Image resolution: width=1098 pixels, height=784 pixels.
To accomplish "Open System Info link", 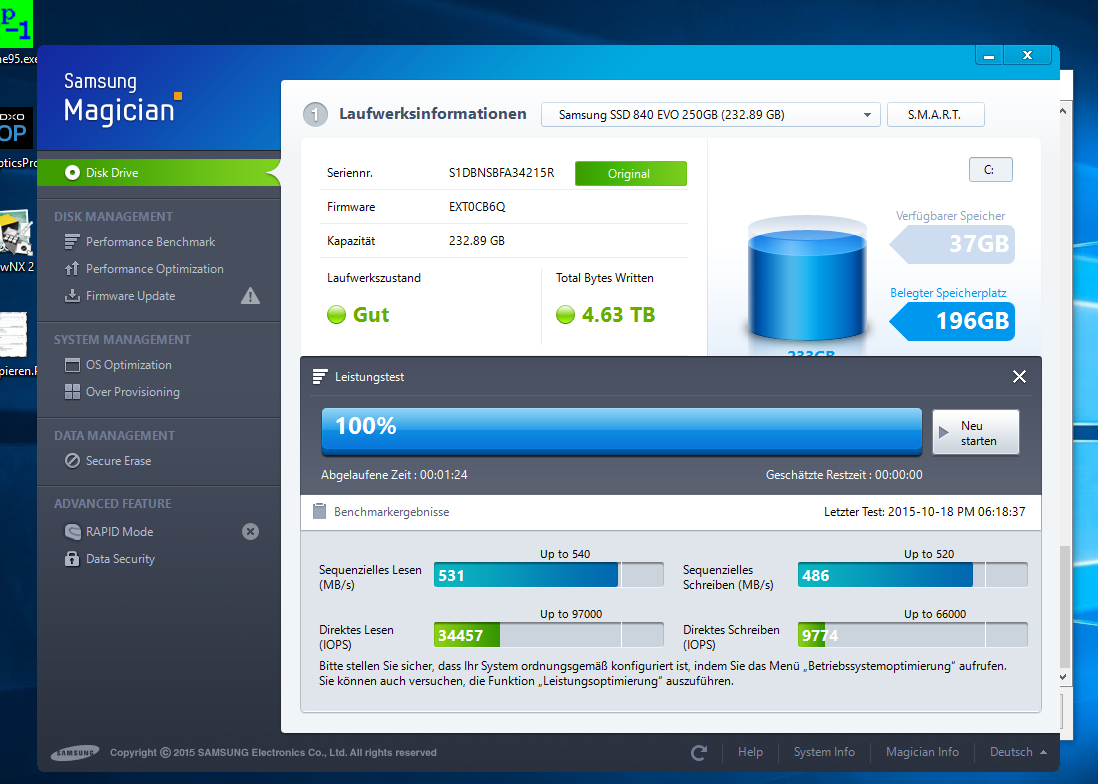I will click(x=824, y=752).
